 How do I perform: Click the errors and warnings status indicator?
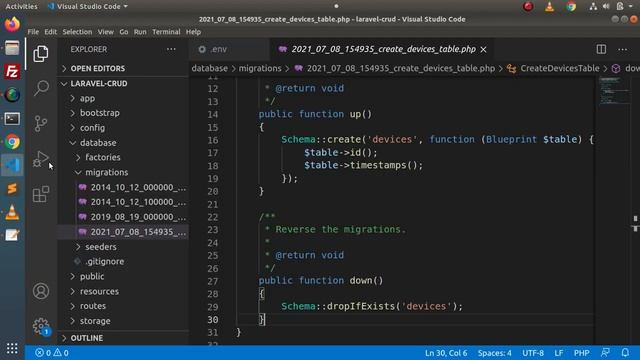pyautogui.click(x=52, y=353)
